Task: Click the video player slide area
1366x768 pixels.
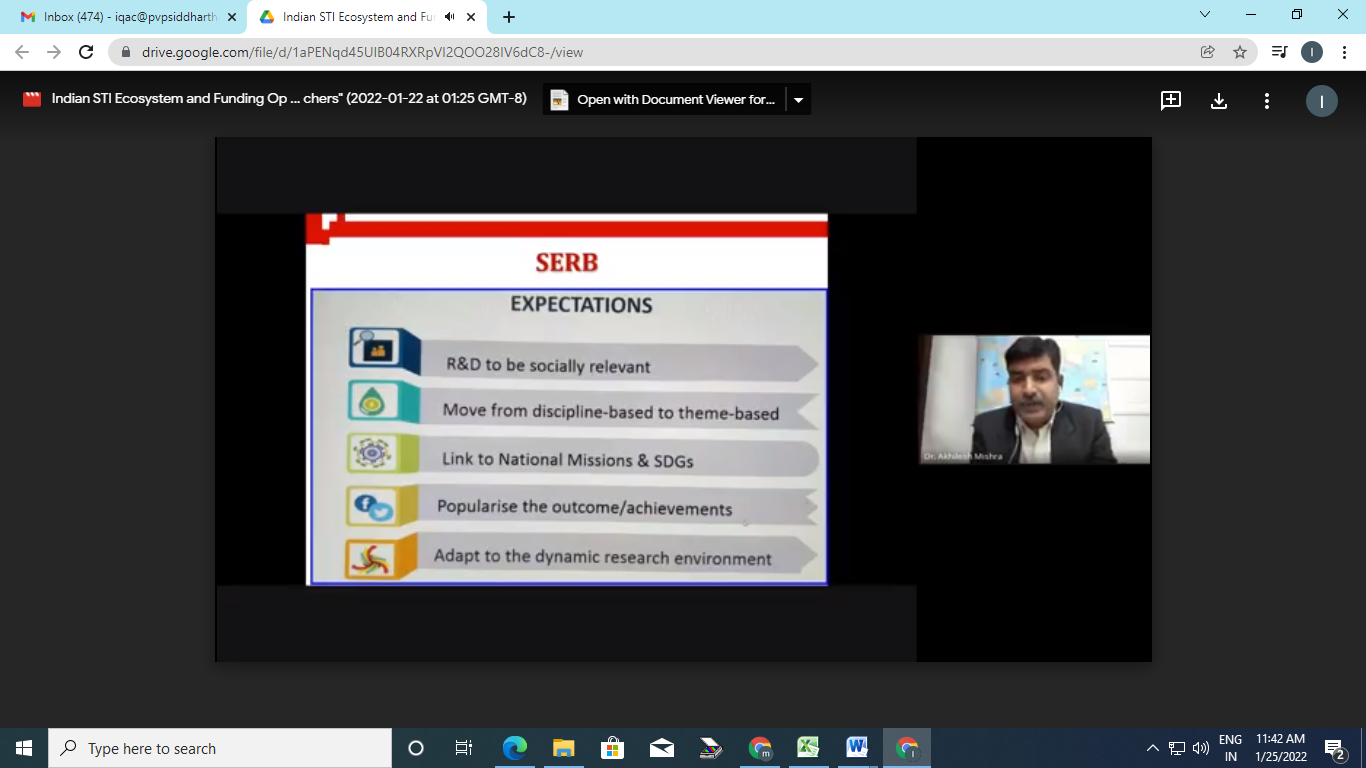Action: pyautogui.click(x=567, y=399)
